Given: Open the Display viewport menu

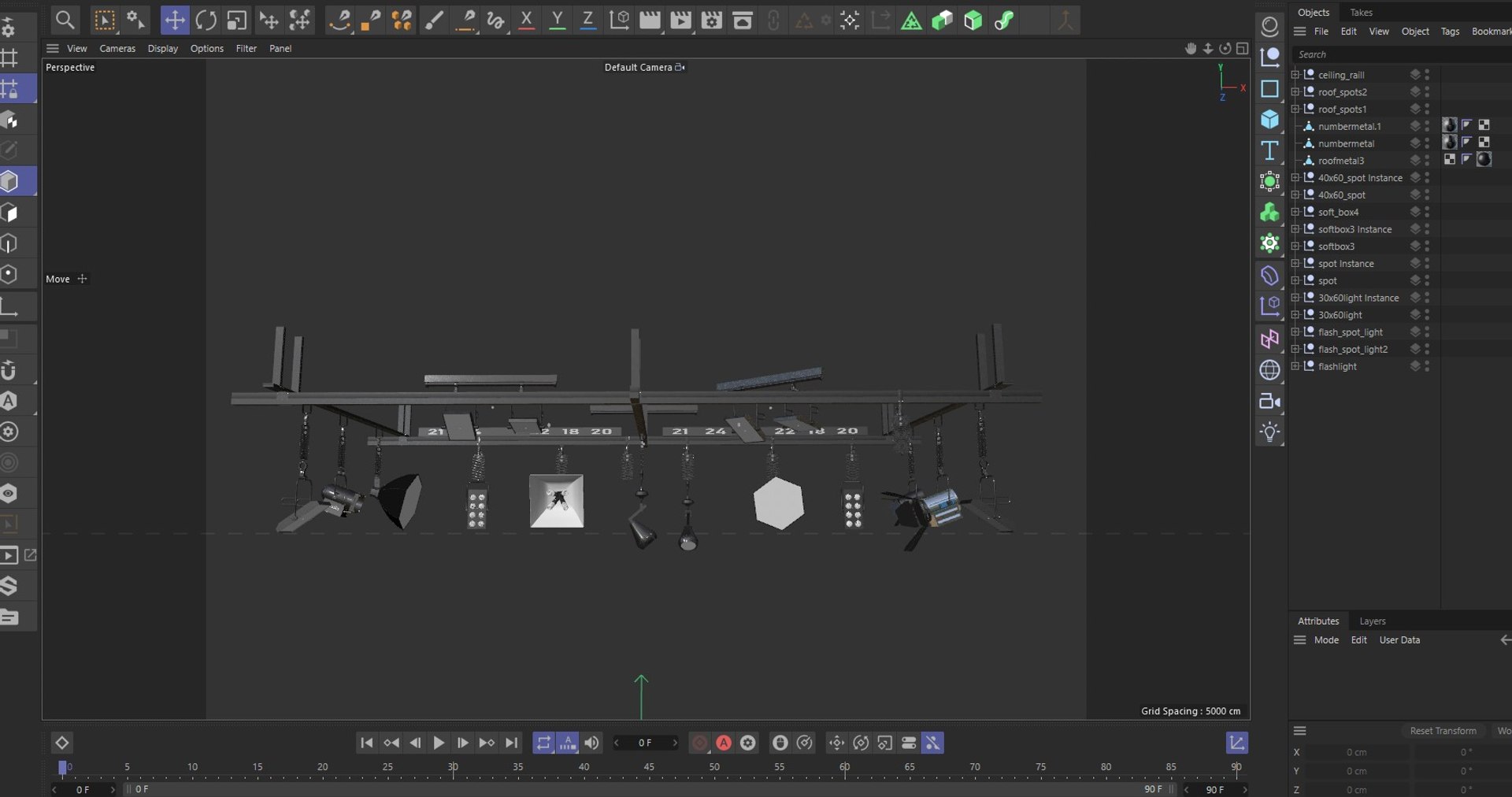Looking at the screenshot, I should 163,49.
